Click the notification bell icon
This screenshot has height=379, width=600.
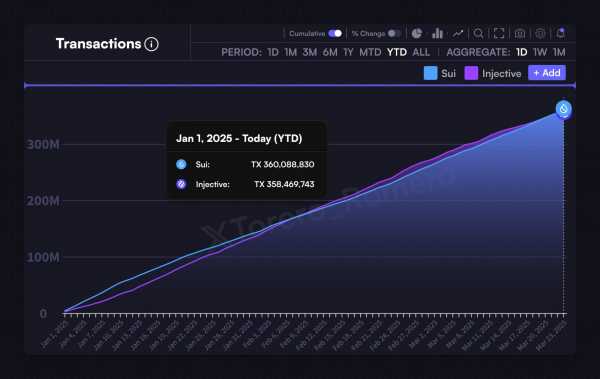click(561, 34)
